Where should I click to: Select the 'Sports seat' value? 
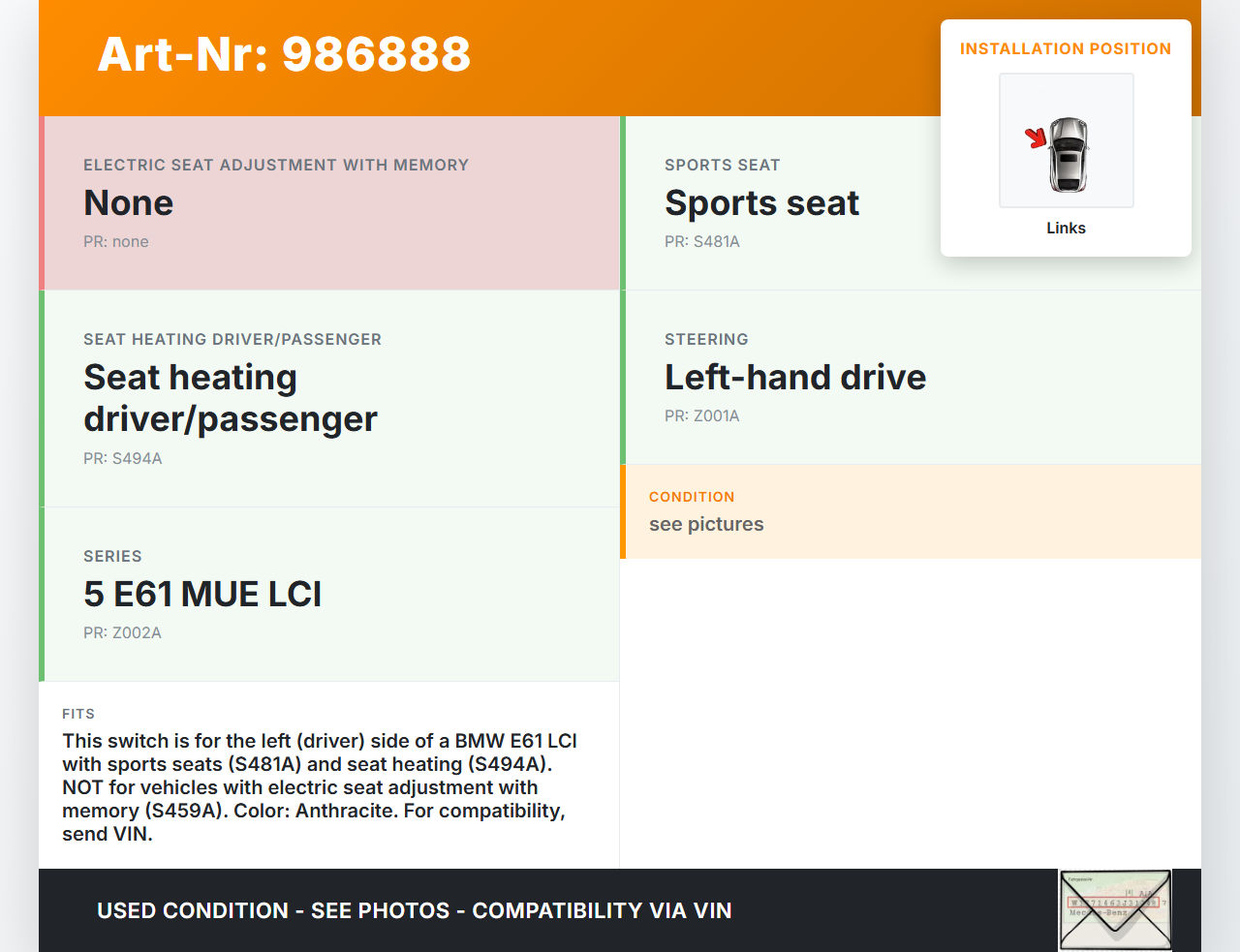(x=761, y=203)
